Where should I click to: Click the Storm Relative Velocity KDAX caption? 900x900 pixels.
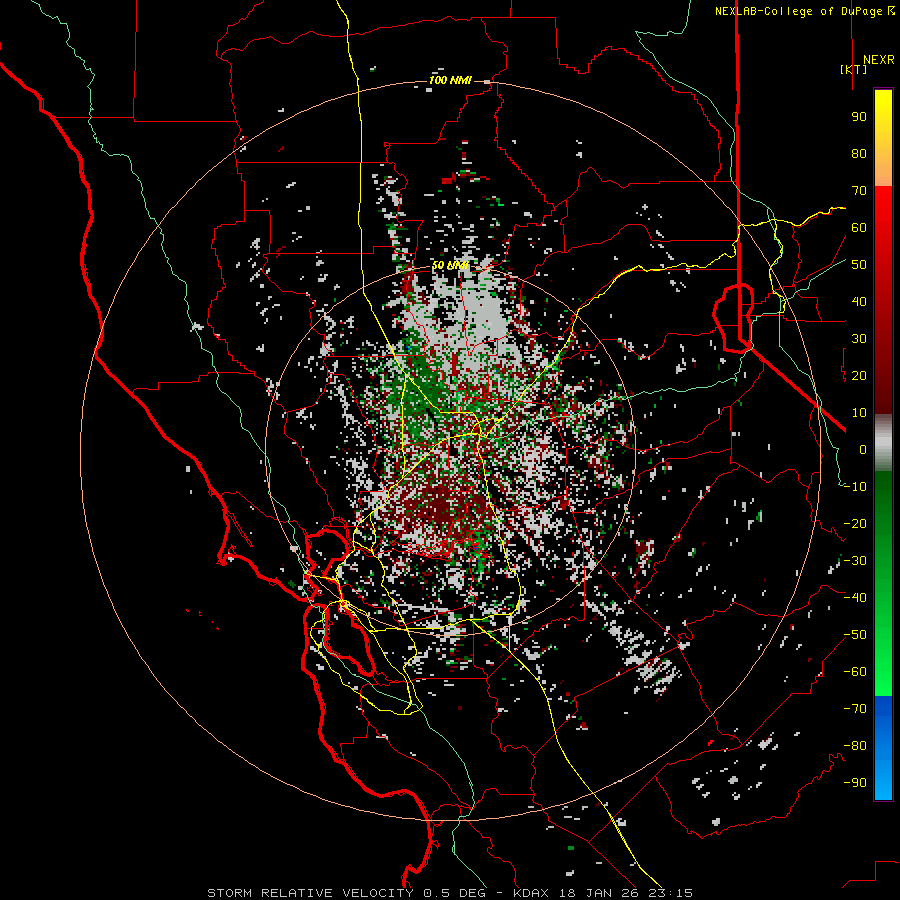[x=449, y=893]
